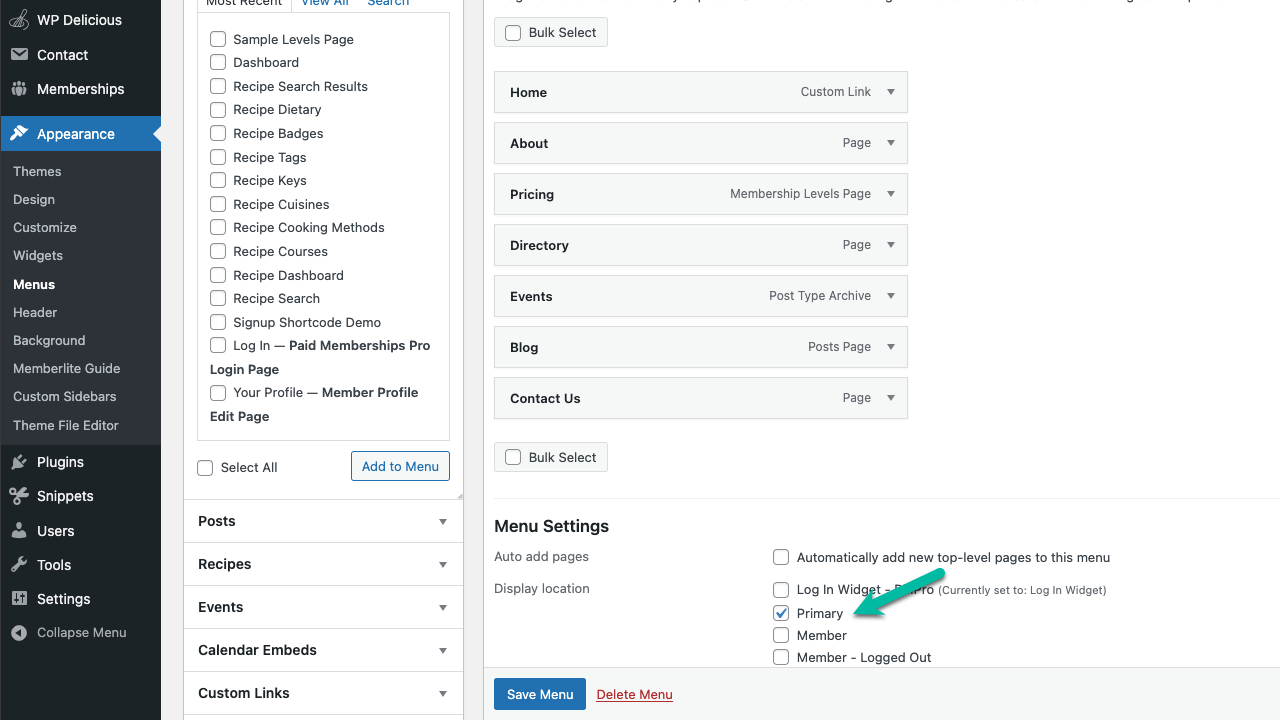Image resolution: width=1280 pixels, height=720 pixels.
Task: Tick the Signup Shortcode Demo checkbox
Action: point(218,322)
